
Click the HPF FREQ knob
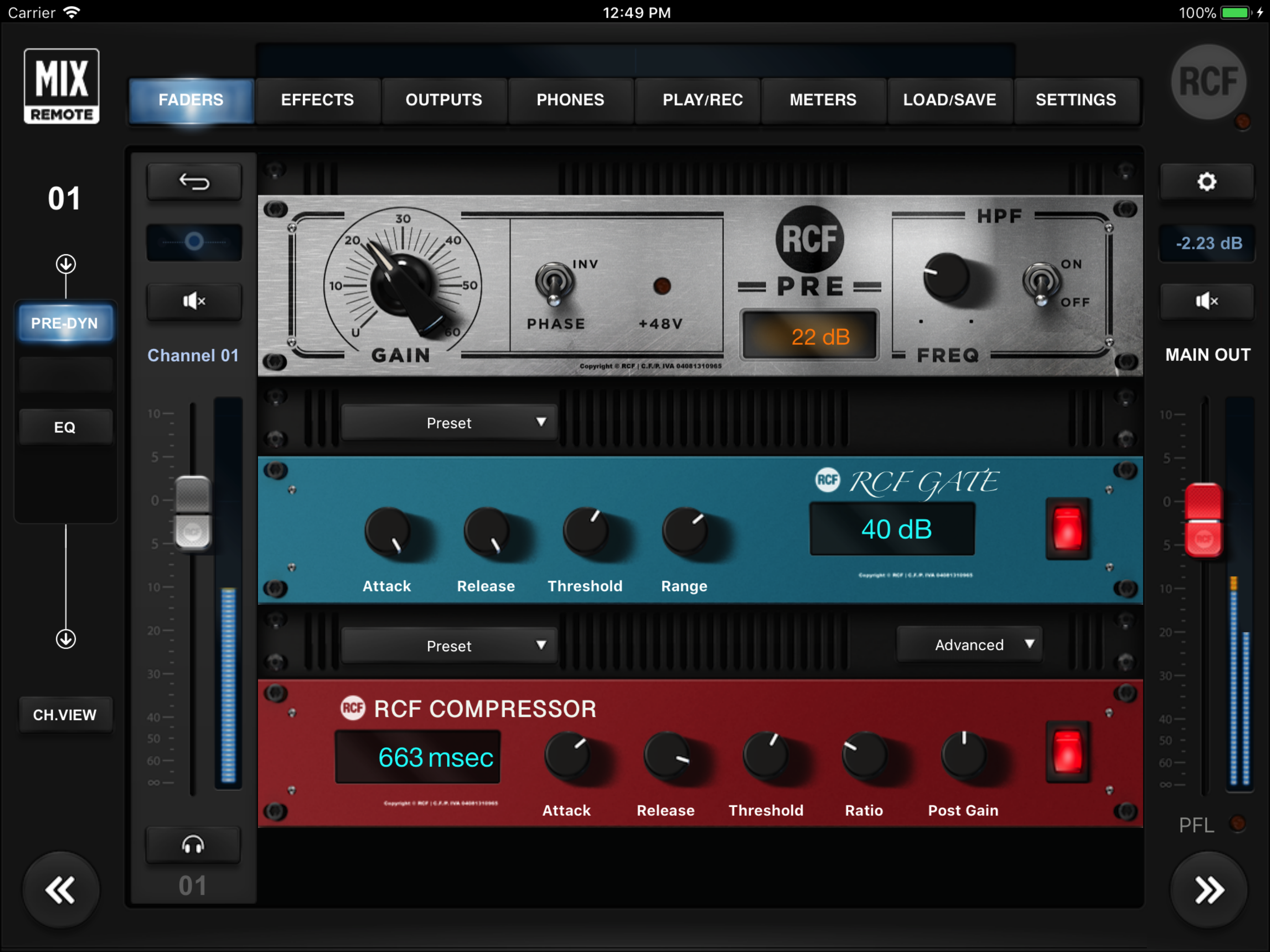coord(946,277)
